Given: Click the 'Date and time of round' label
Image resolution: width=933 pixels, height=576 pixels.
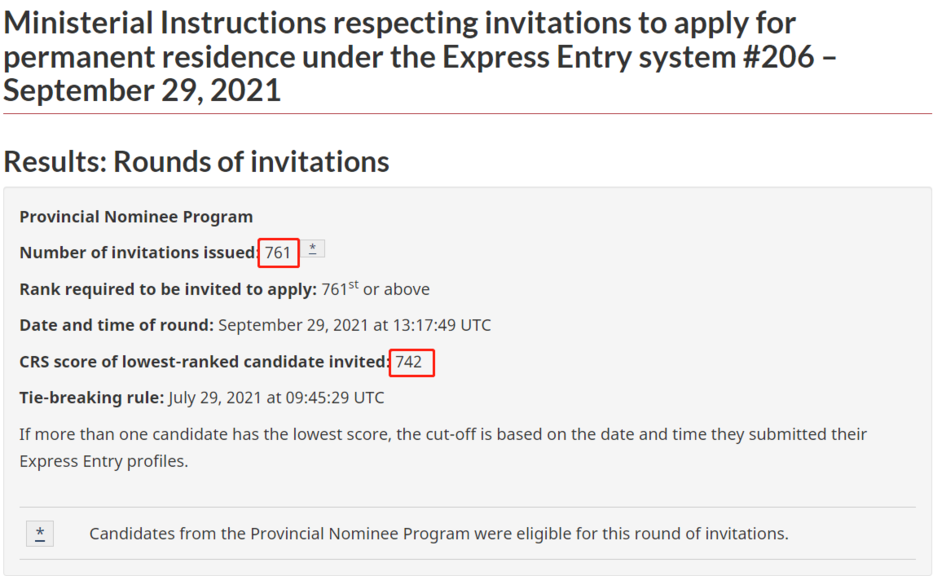Looking at the screenshot, I should (116, 325).
